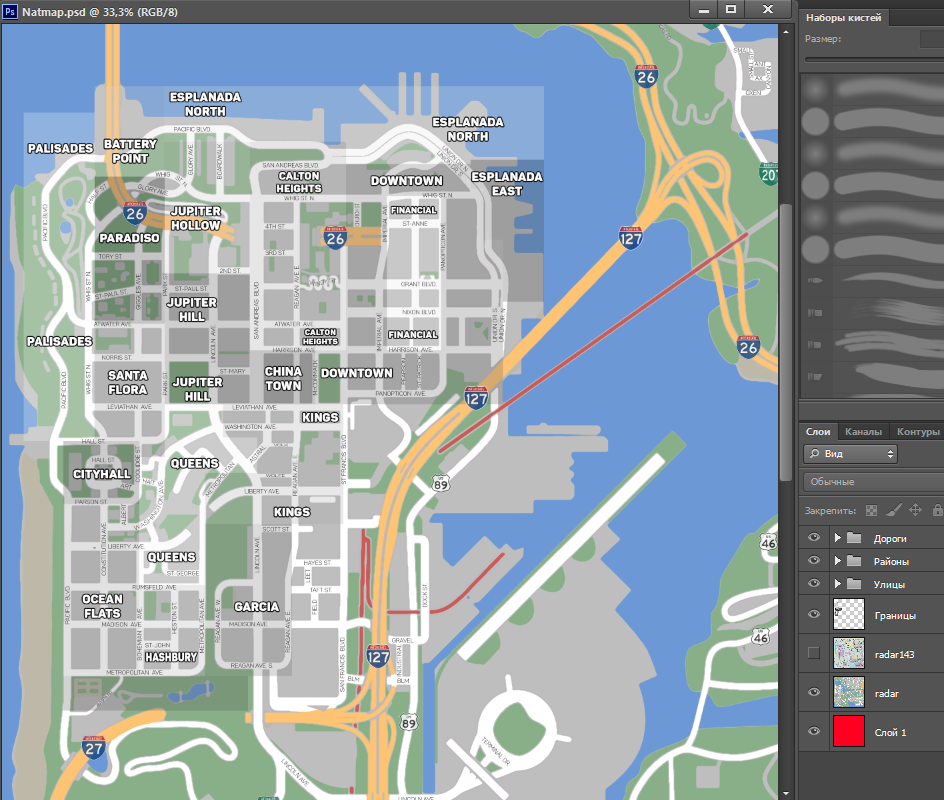Select layer name Слой 1
The height and width of the screenshot is (800, 944).
coord(890,733)
